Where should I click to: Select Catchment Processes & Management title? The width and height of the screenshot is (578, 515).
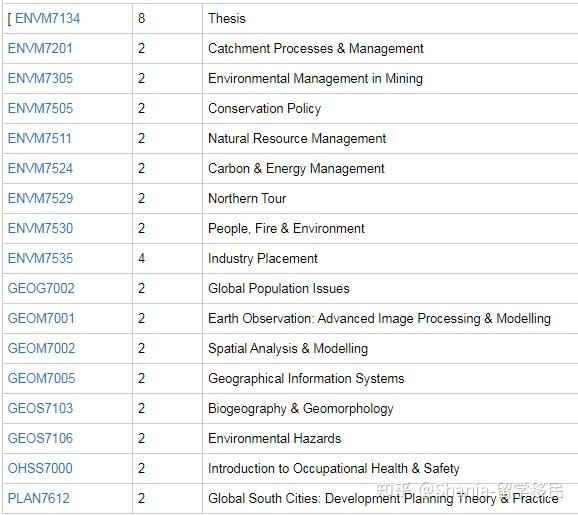point(316,48)
